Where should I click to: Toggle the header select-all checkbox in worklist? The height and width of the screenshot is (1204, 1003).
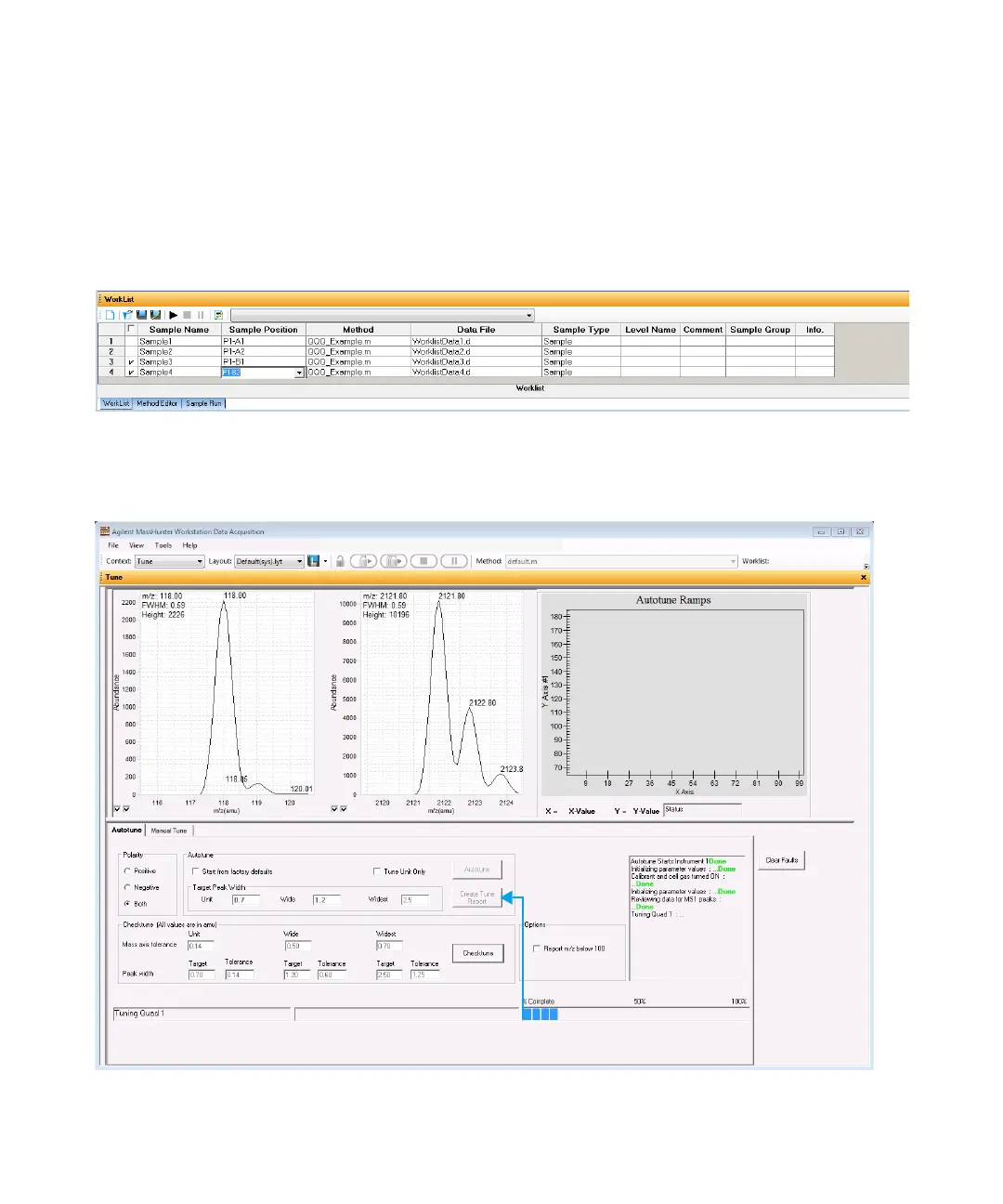click(x=131, y=329)
